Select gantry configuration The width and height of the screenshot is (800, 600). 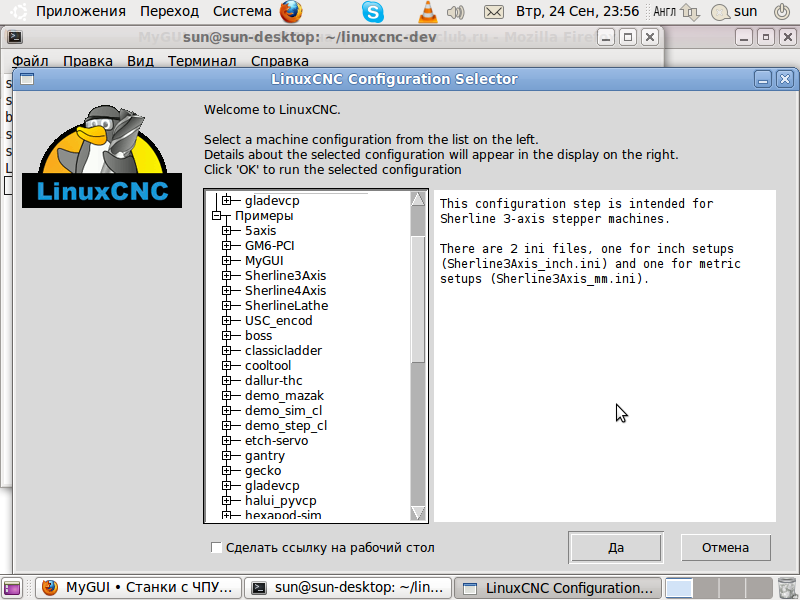click(265, 456)
